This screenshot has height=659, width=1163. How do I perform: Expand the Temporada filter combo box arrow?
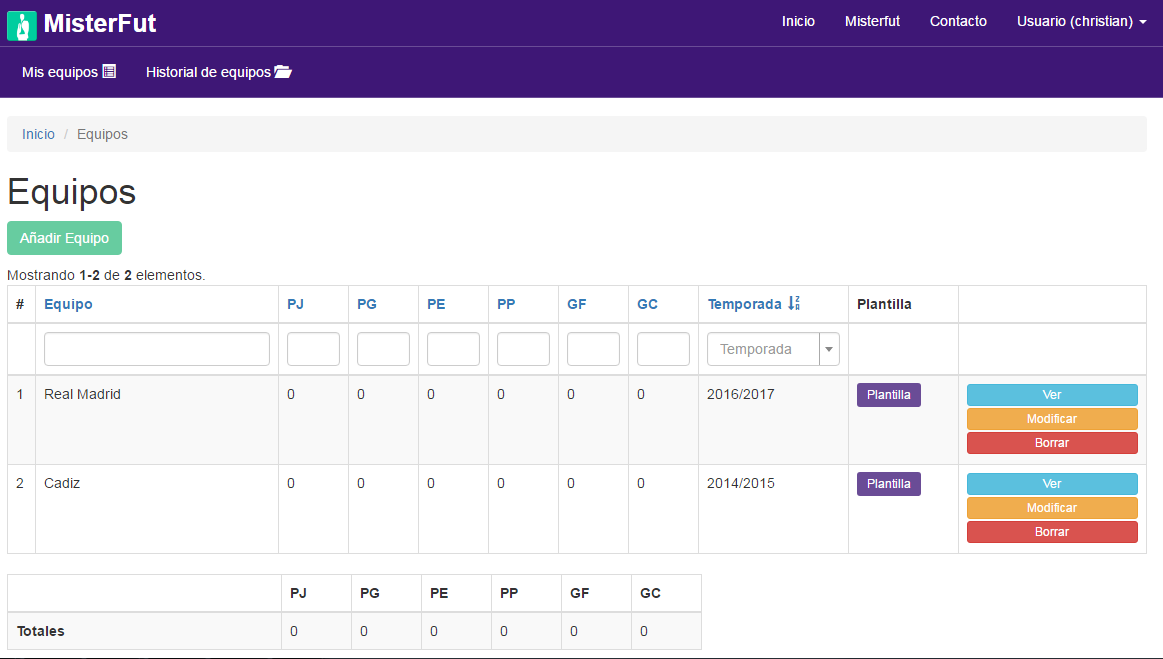829,349
